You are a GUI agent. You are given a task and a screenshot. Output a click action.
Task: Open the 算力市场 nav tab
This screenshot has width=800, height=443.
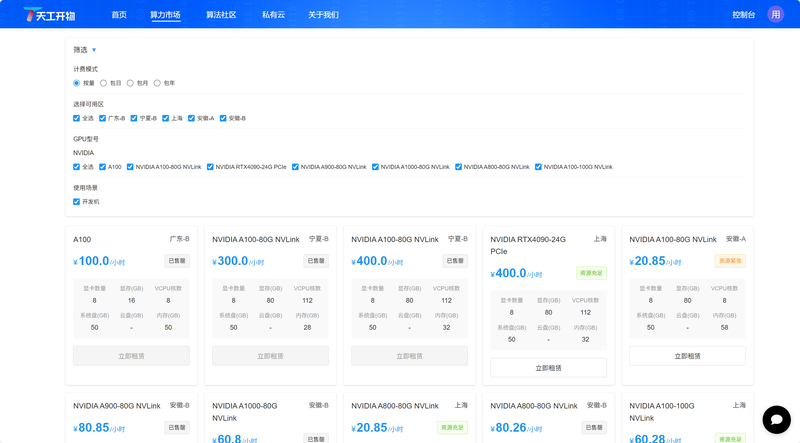(x=165, y=15)
